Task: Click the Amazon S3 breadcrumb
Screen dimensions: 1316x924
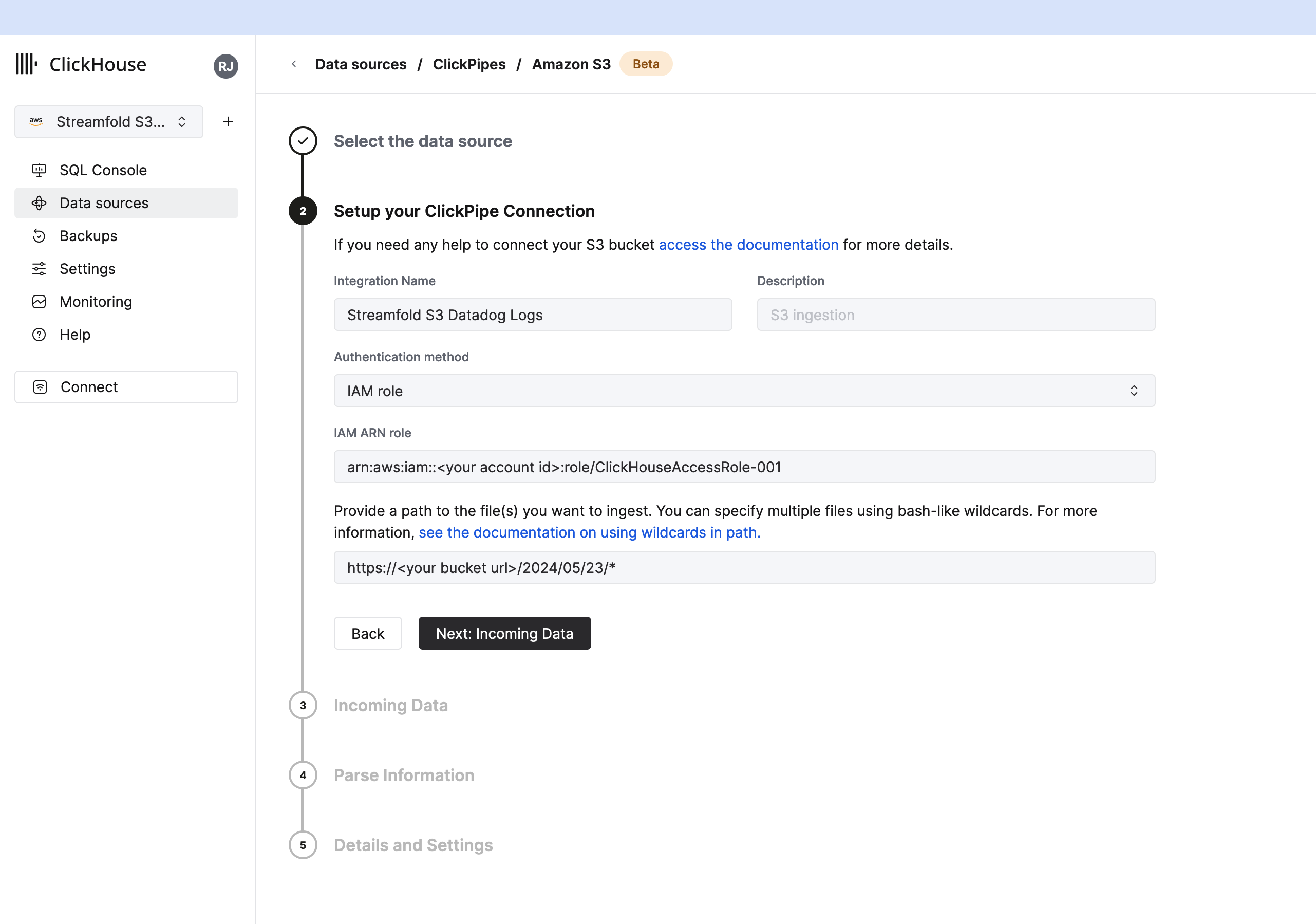Action: click(572, 64)
